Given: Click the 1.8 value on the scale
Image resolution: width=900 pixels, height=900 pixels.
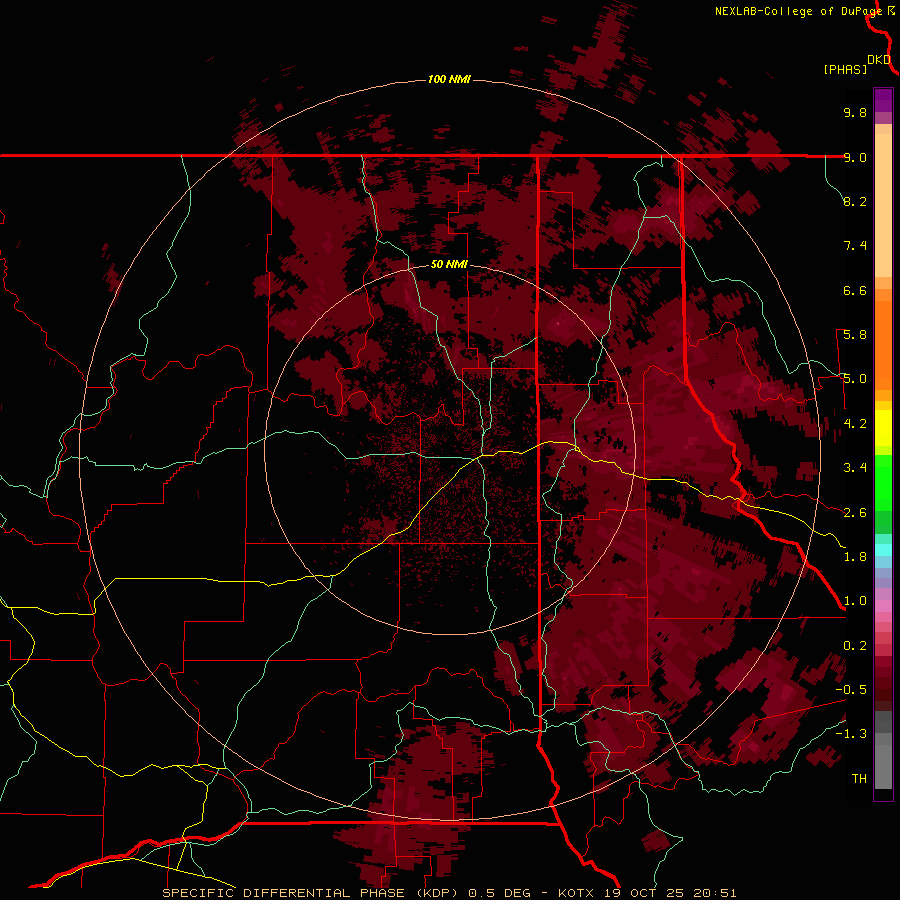Looking at the screenshot, I should tap(855, 557).
